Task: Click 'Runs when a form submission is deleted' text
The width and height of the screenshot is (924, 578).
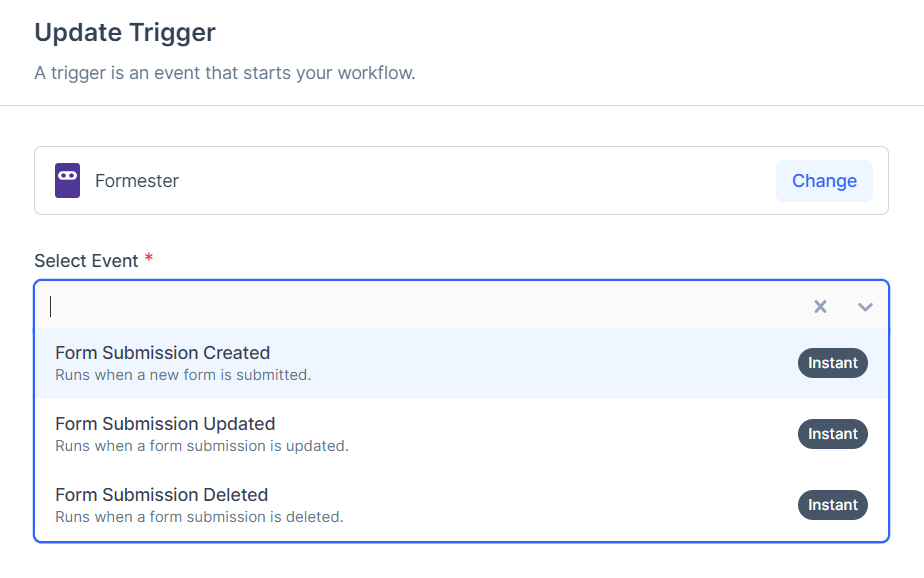Action: point(199,517)
